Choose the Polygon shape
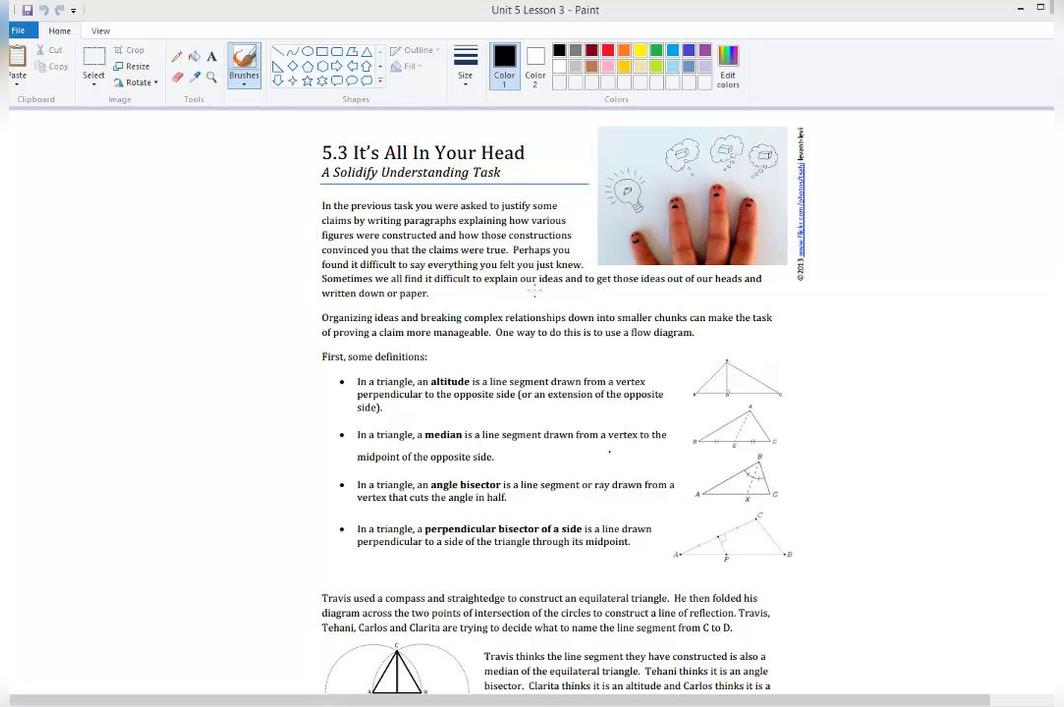The width and height of the screenshot is (1064, 707). tap(352, 52)
